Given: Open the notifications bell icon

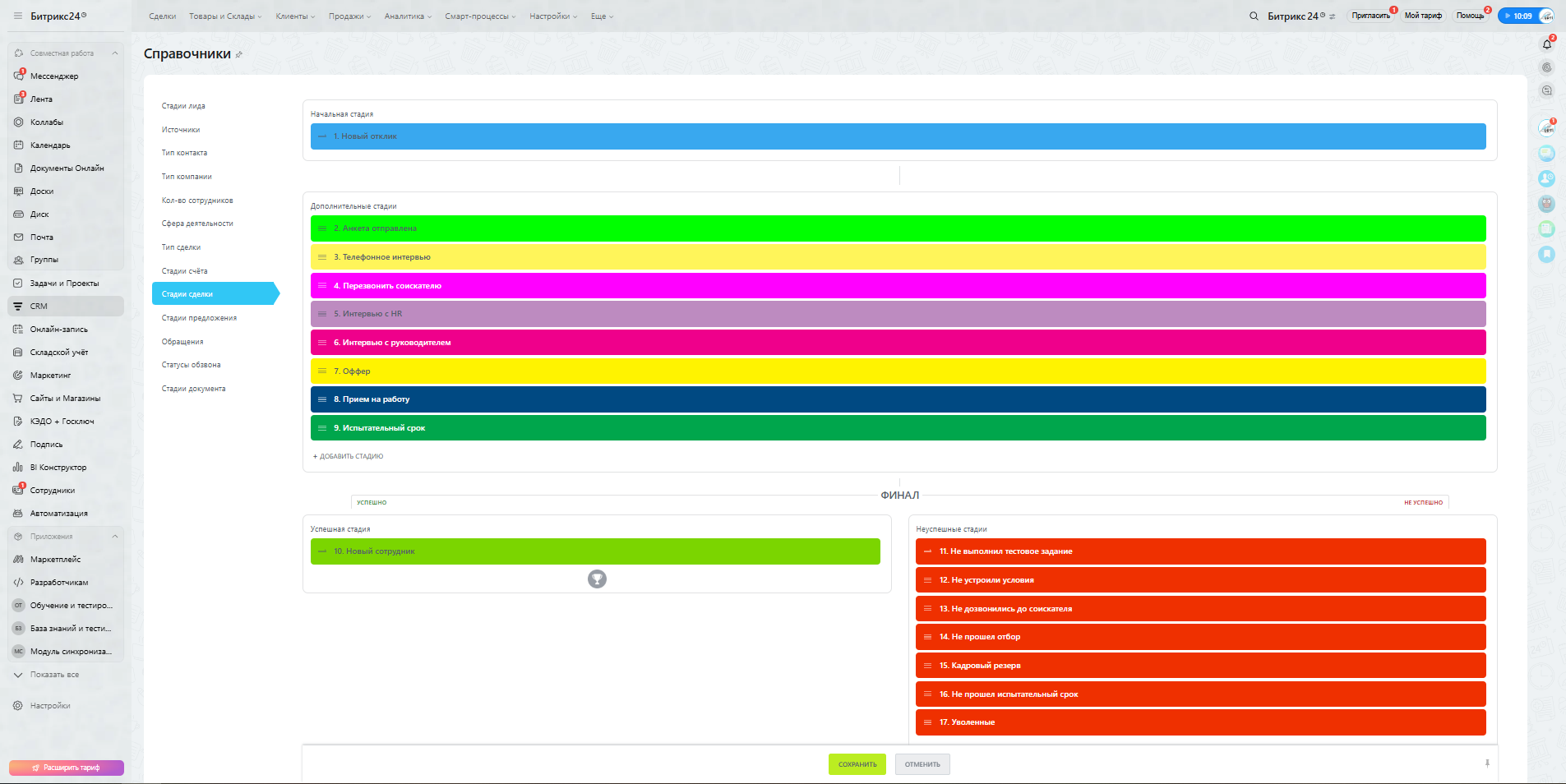Looking at the screenshot, I should [x=1546, y=44].
